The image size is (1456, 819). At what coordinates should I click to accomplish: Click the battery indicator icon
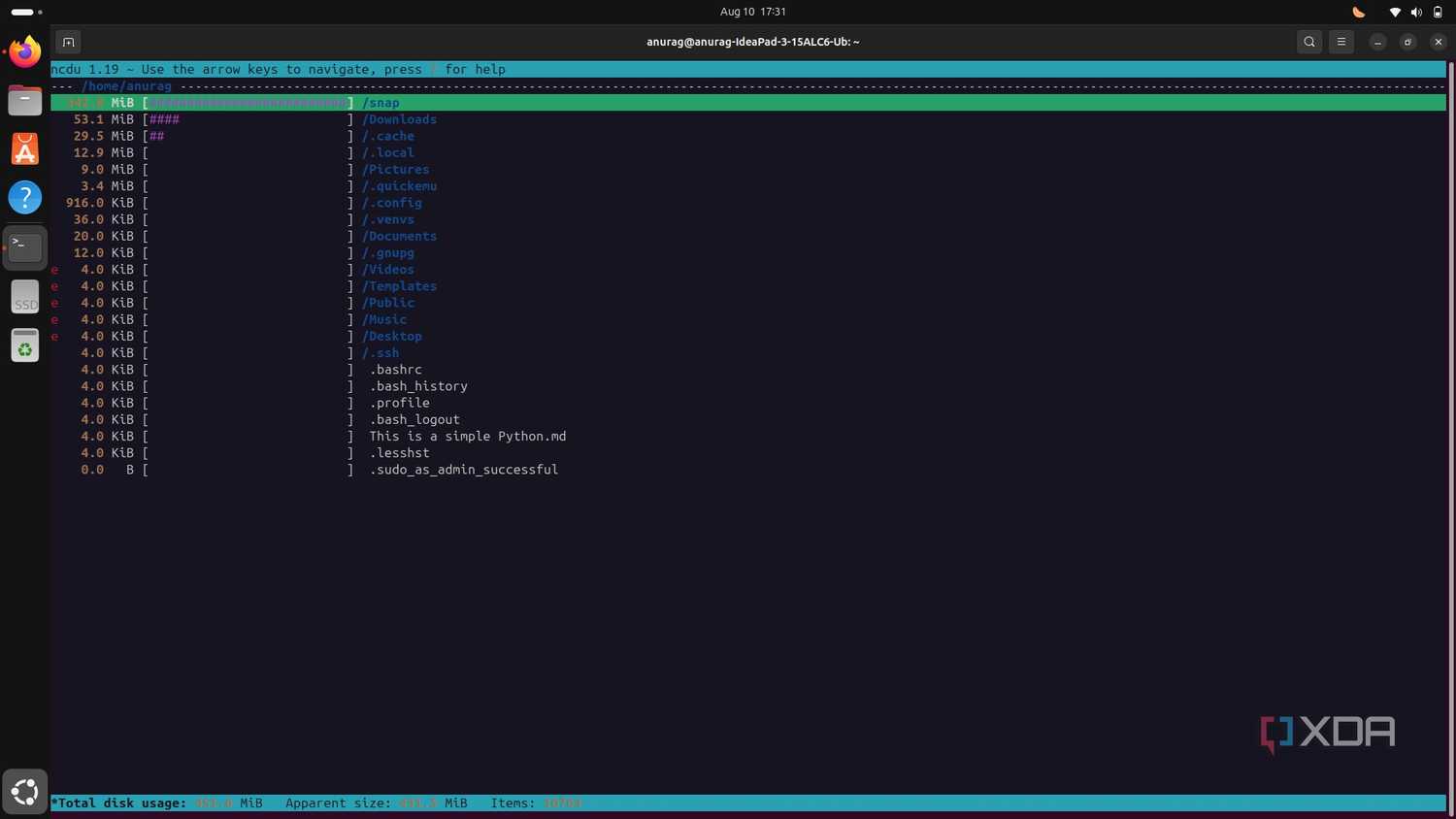1438,12
